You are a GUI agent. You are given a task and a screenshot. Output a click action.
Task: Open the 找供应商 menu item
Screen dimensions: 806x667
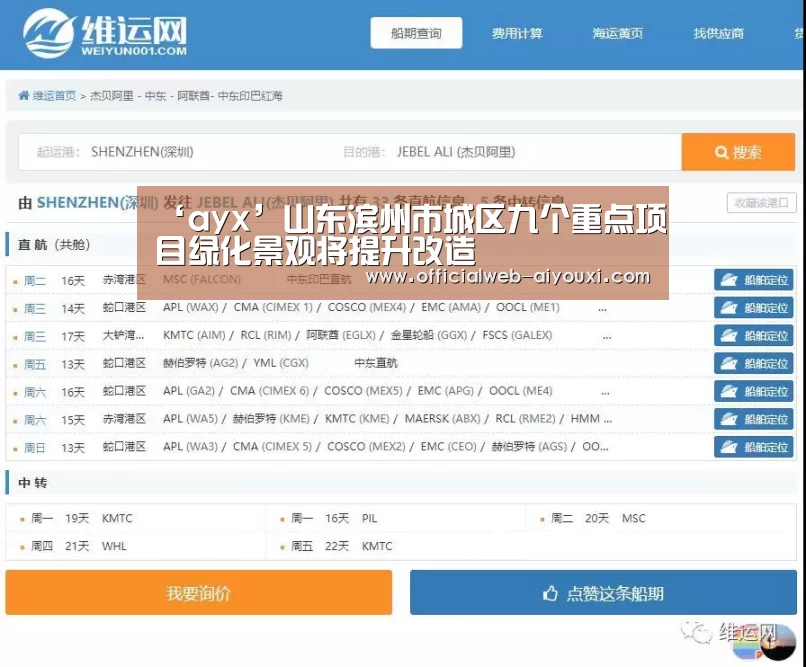(718, 33)
